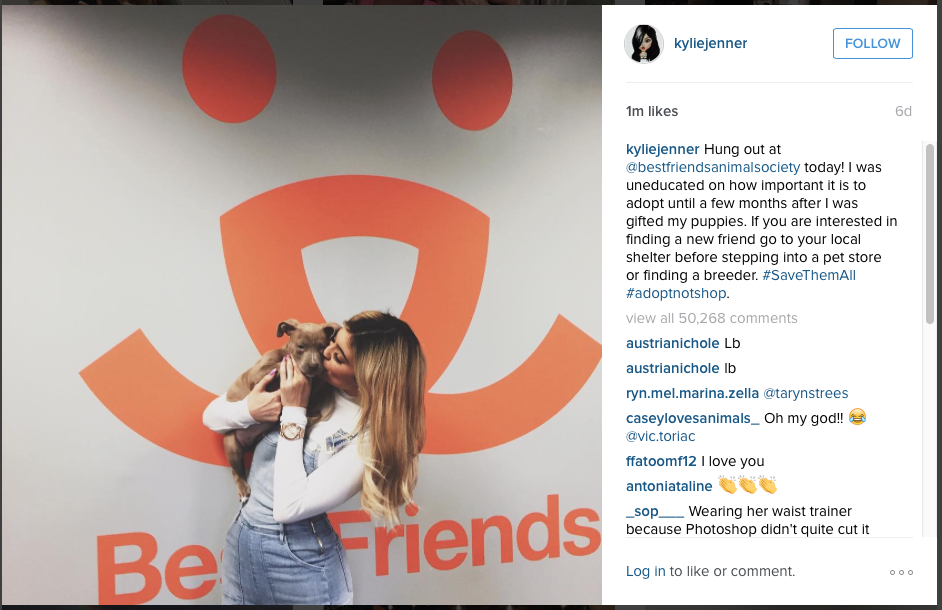Open kyliejenner's profile avatar picture
Viewport: 942px width, 610px height.
(x=644, y=44)
